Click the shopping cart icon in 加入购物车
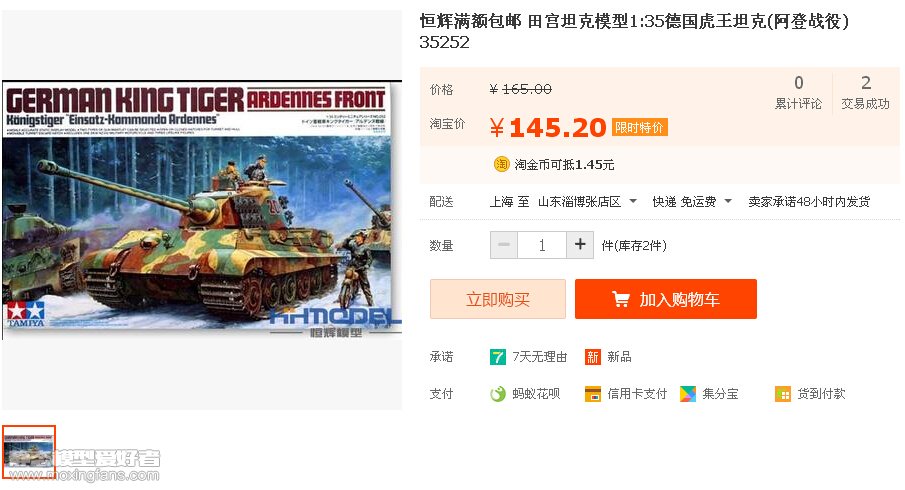This screenshot has height=490, width=905. tap(621, 299)
